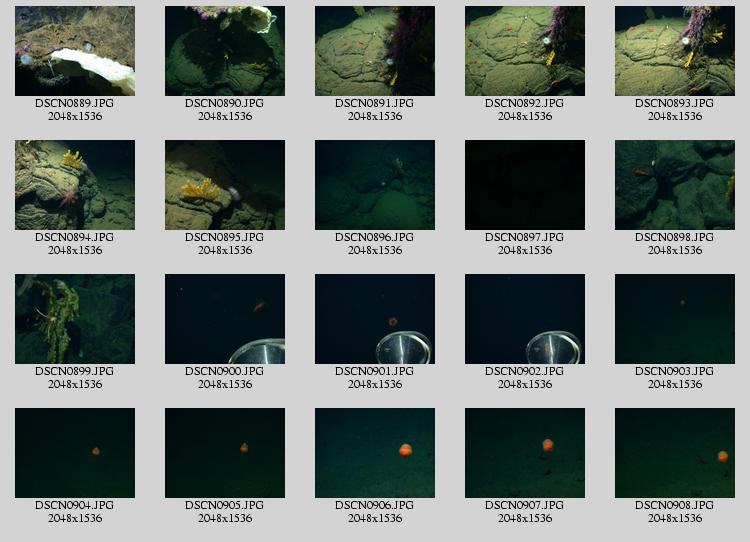Open the nearly black DSCN0897.JPG thumbnail
The height and width of the screenshot is (542, 750).
click(x=525, y=185)
